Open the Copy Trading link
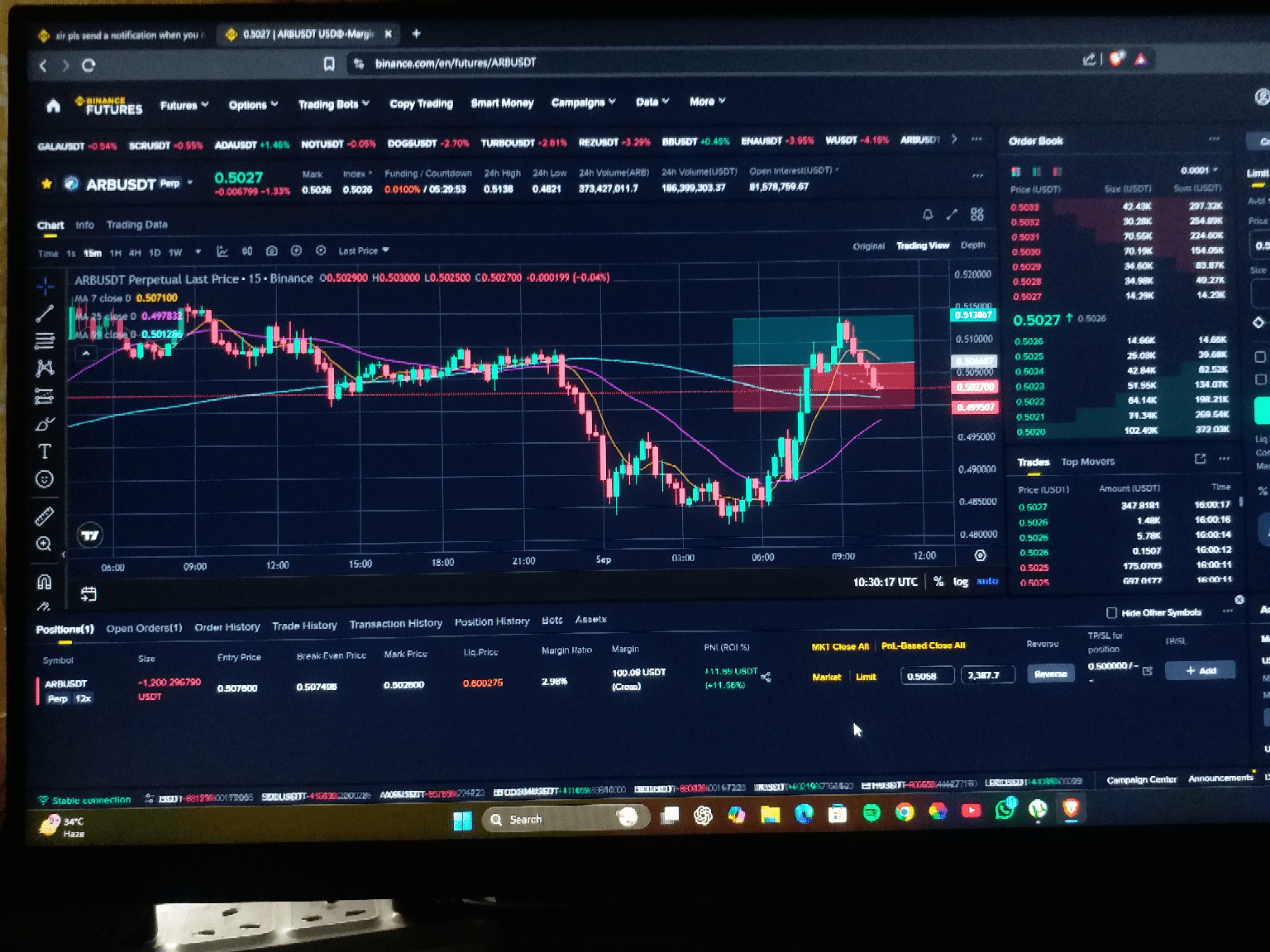Image resolution: width=1270 pixels, height=952 pixels. (x=421, y=103)
